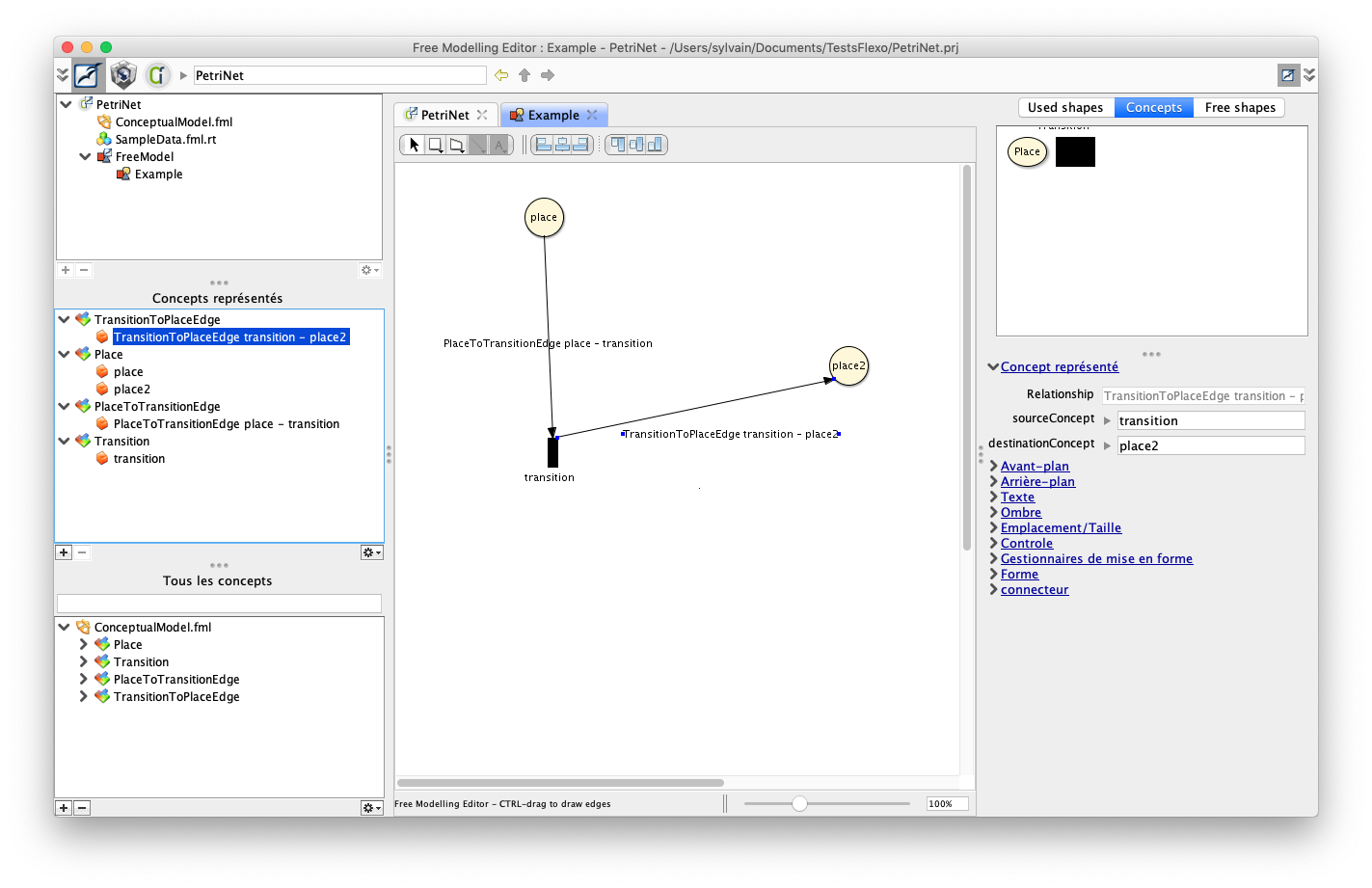Open sourceConcept binding arrow
The height and width of the screenshot is (888, 1372).
[1107, 420]
